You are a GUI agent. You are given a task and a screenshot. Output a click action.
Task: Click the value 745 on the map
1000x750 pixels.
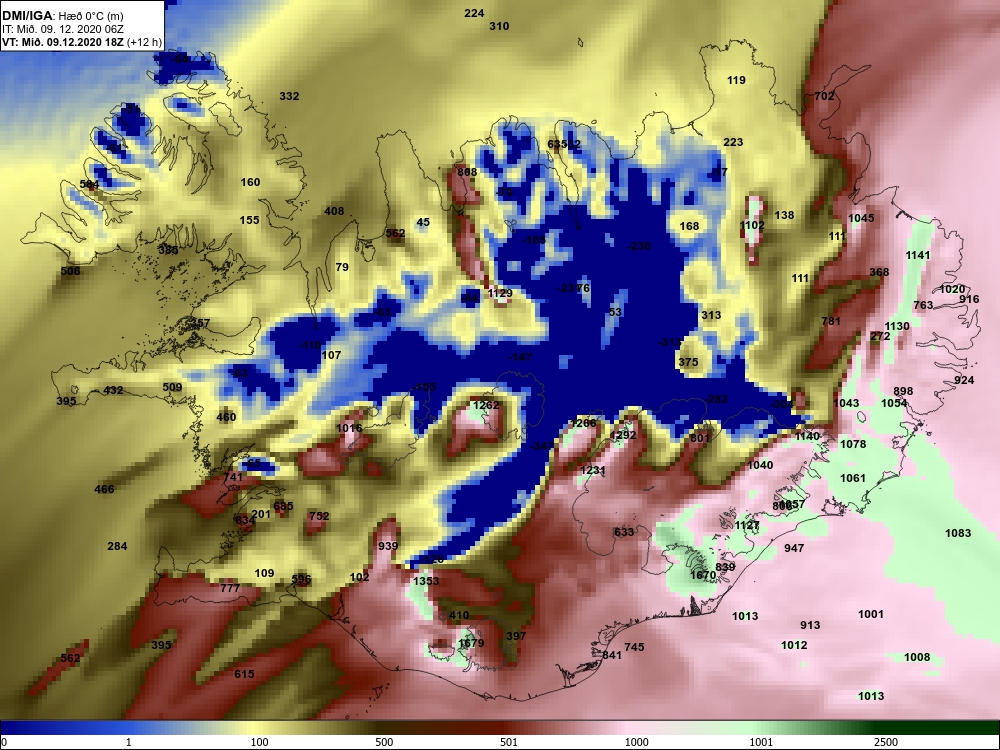(634, 647)
